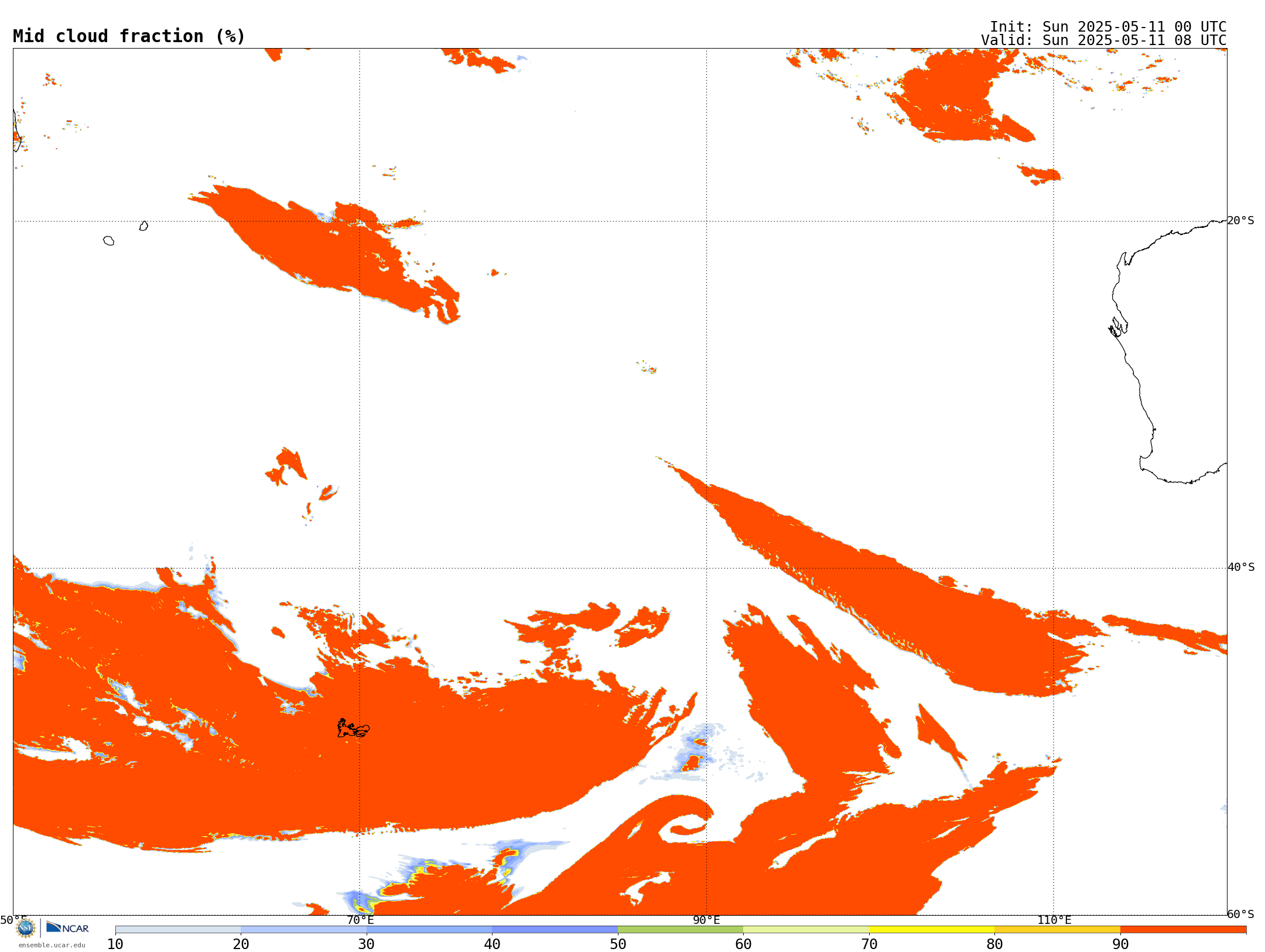Click the 70°E longitude label
The height and width of the screenshot is (952, 1265).
360,920
